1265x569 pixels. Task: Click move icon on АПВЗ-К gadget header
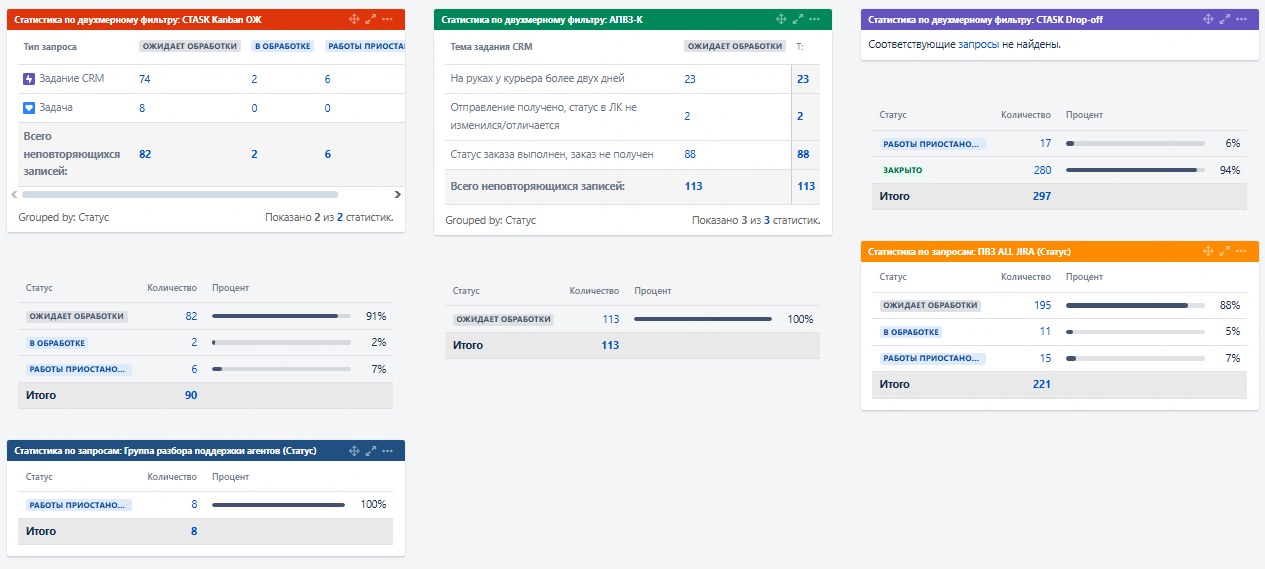tap(781, 19)
